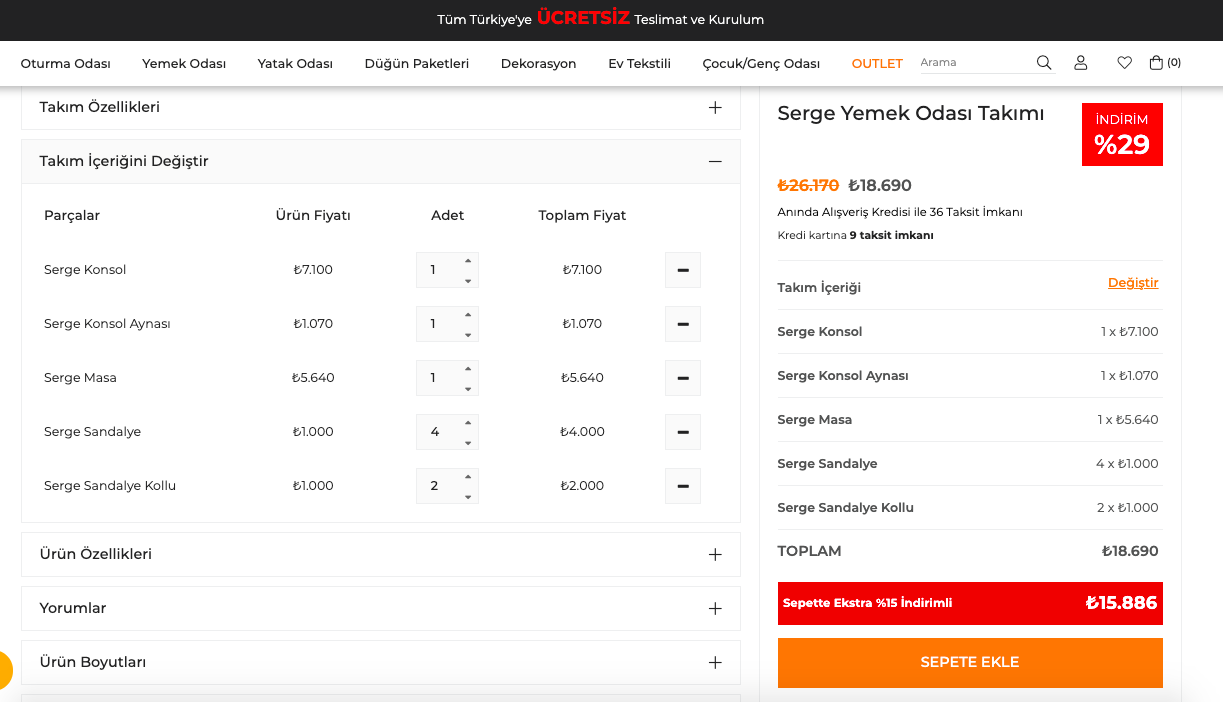Increase Serge Sandalye quantity up arrow
This screenshot has width=1223, height=702.
point(467,422)
